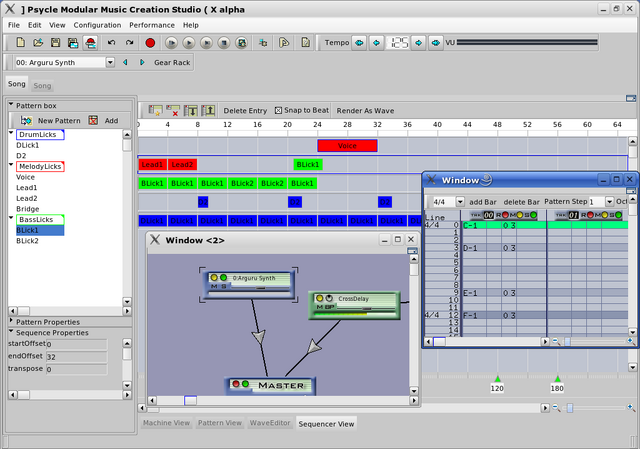Click Delete Entry button
This screenshot has height=449, width=640.
click(x=245, y=111)
